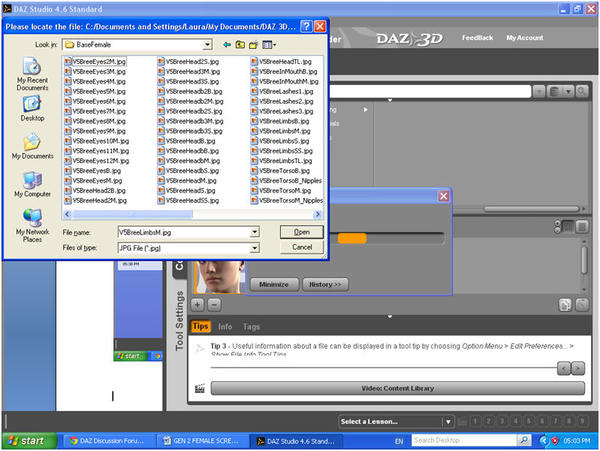Open the Feedback link in DAZ header
The height and width of the screenshot is (451, 600).
pos(477,37)
